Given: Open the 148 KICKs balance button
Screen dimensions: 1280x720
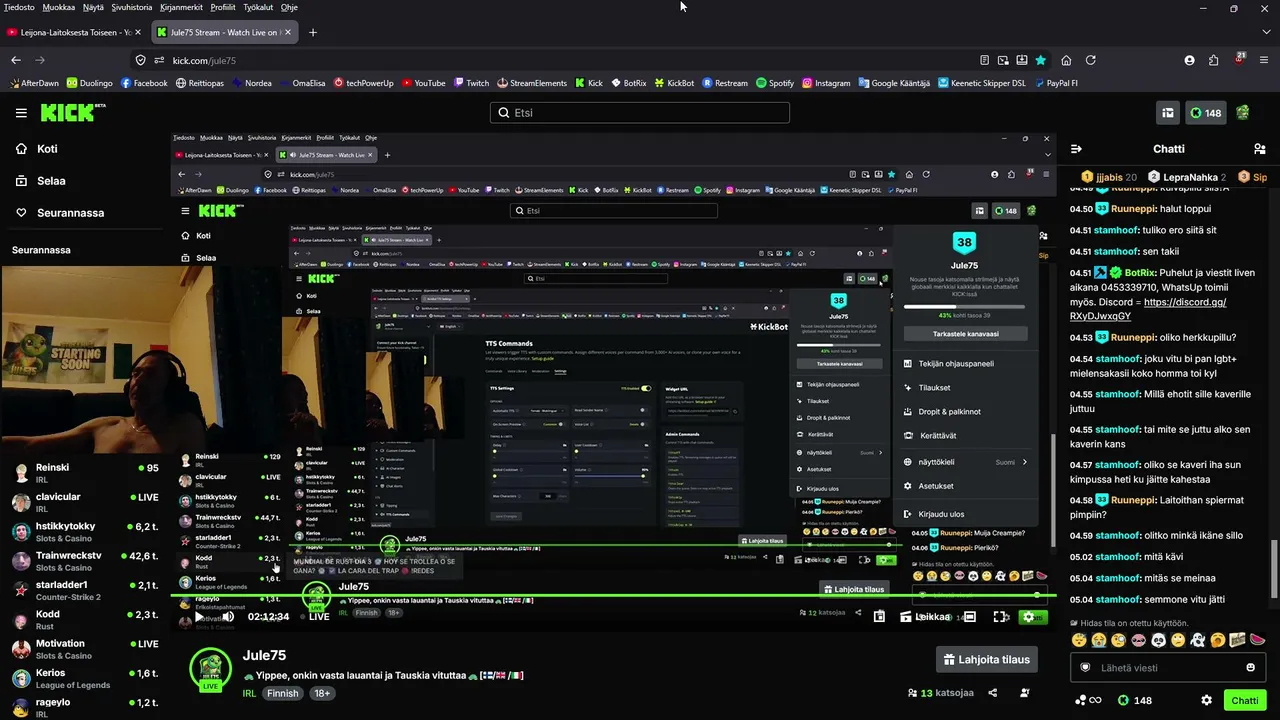Looking at the screenshot, I should 1205,113.
